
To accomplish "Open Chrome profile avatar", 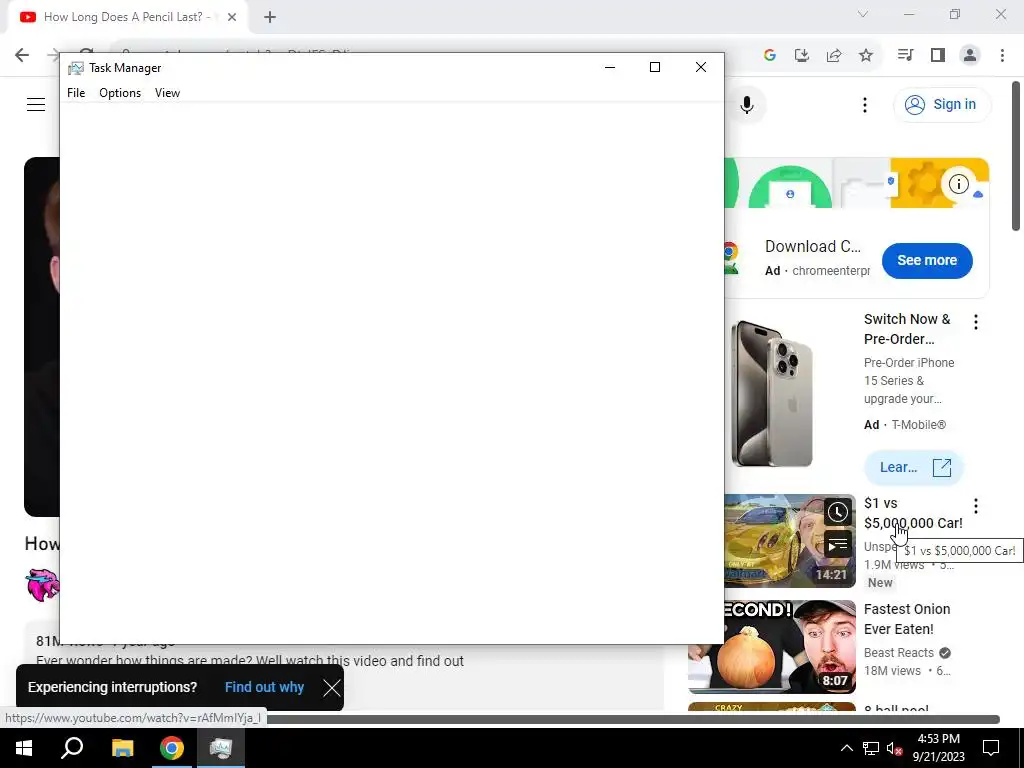I will pos(970,55).
